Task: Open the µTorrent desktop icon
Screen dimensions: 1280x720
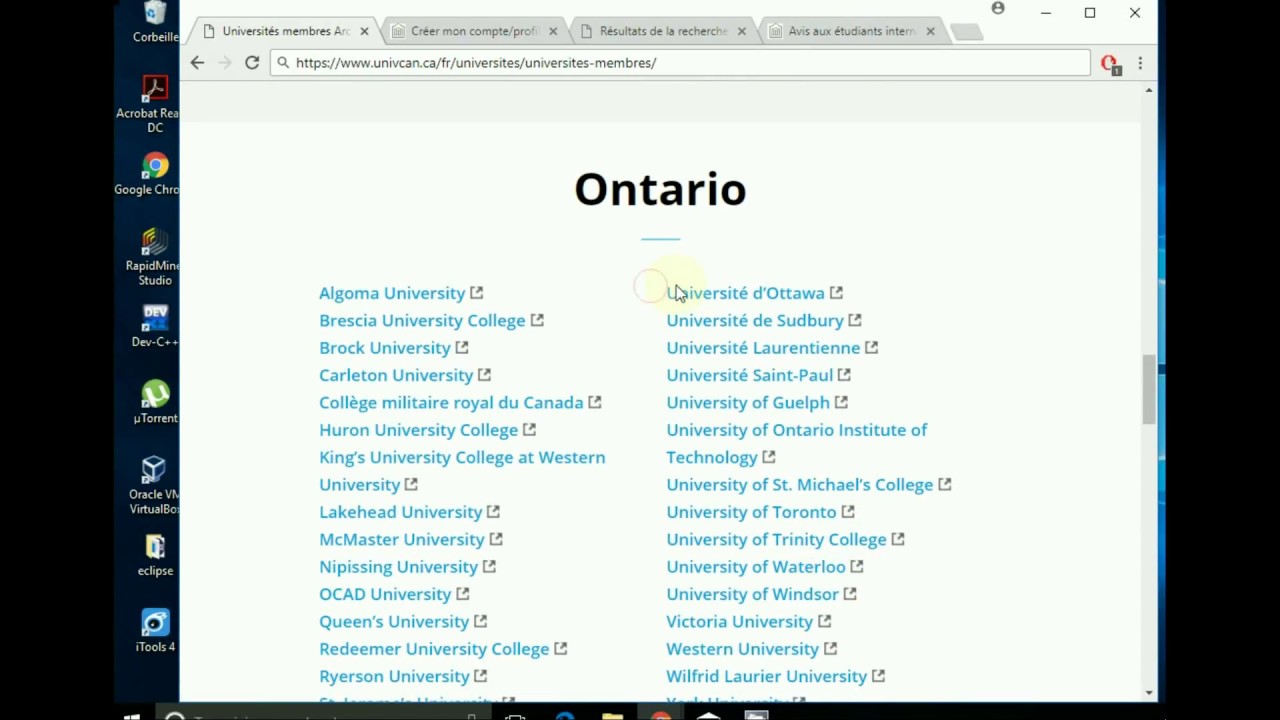Action: 155,403
